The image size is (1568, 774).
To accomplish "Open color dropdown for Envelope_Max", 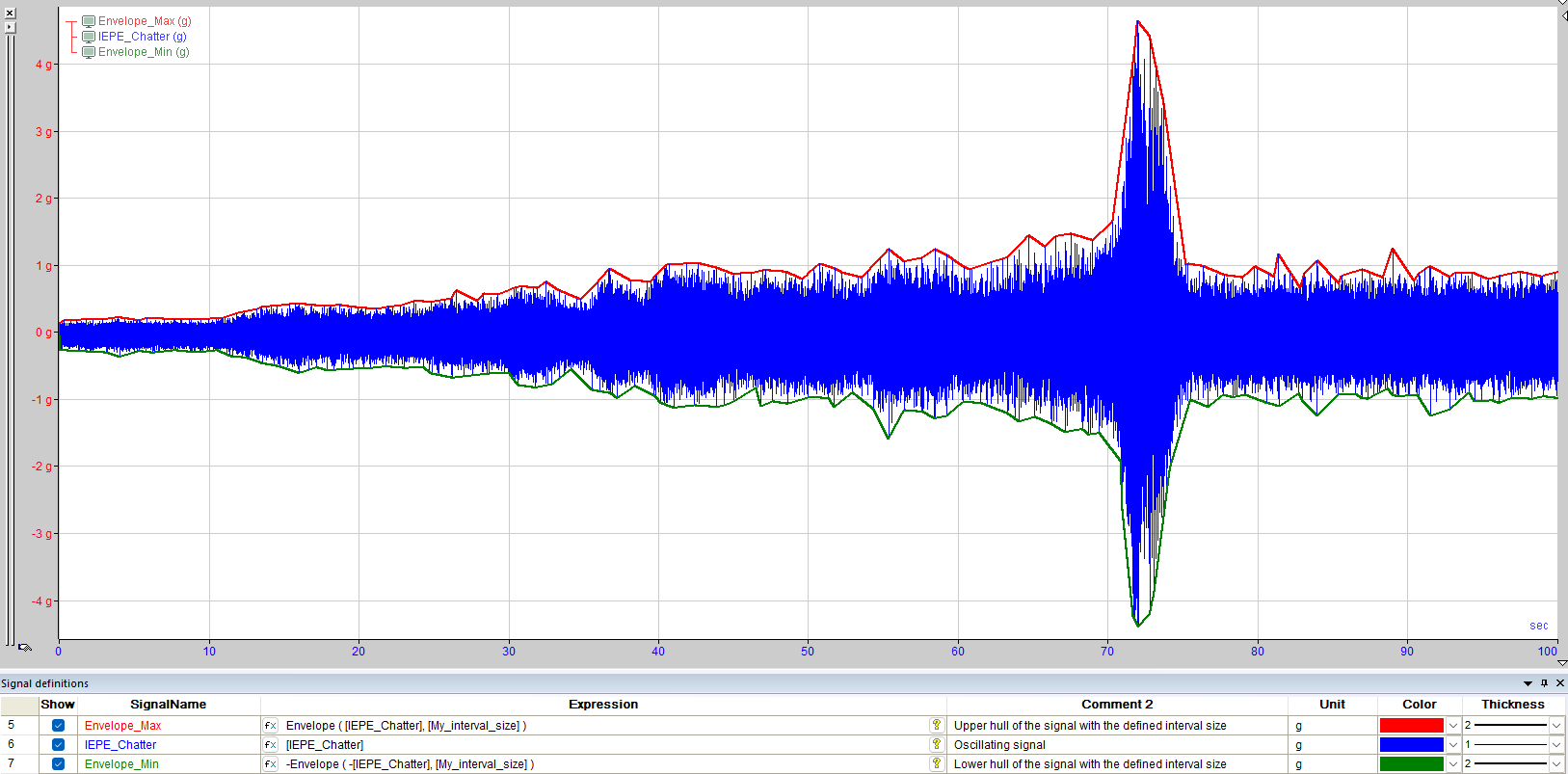I will click(1453, 726).
